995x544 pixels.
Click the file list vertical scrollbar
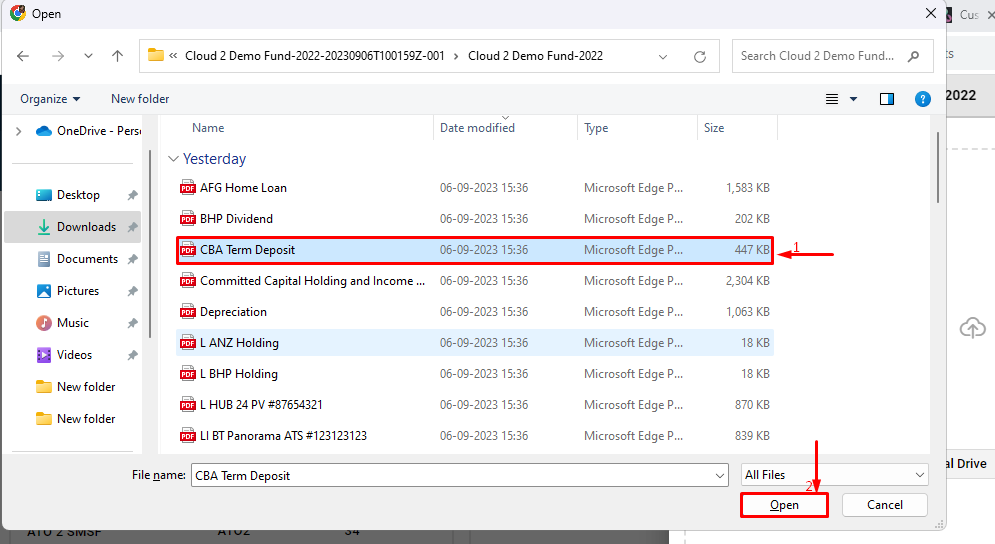tap(937, 168)
